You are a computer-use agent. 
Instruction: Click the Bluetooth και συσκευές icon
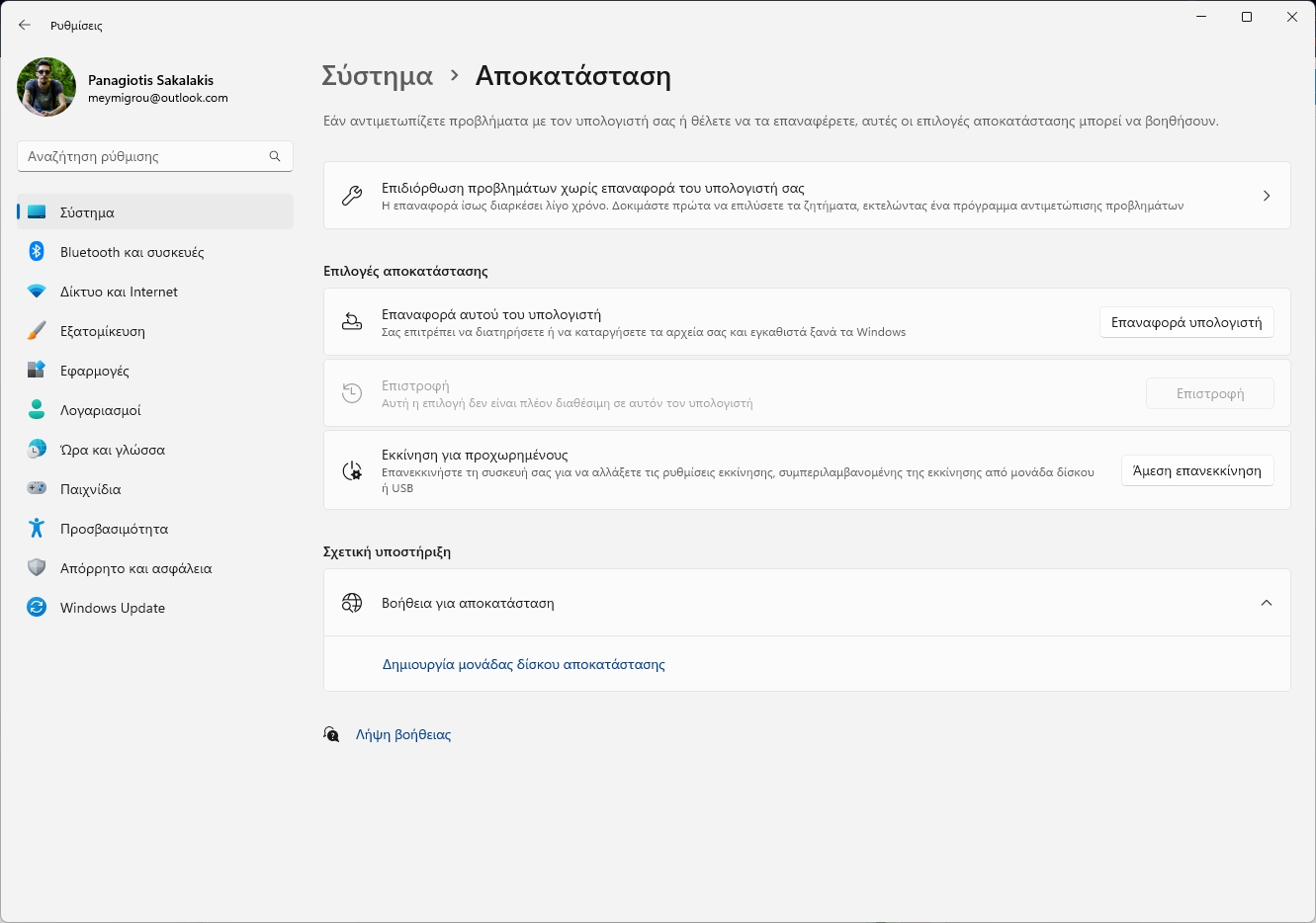[x=37, y=252]
